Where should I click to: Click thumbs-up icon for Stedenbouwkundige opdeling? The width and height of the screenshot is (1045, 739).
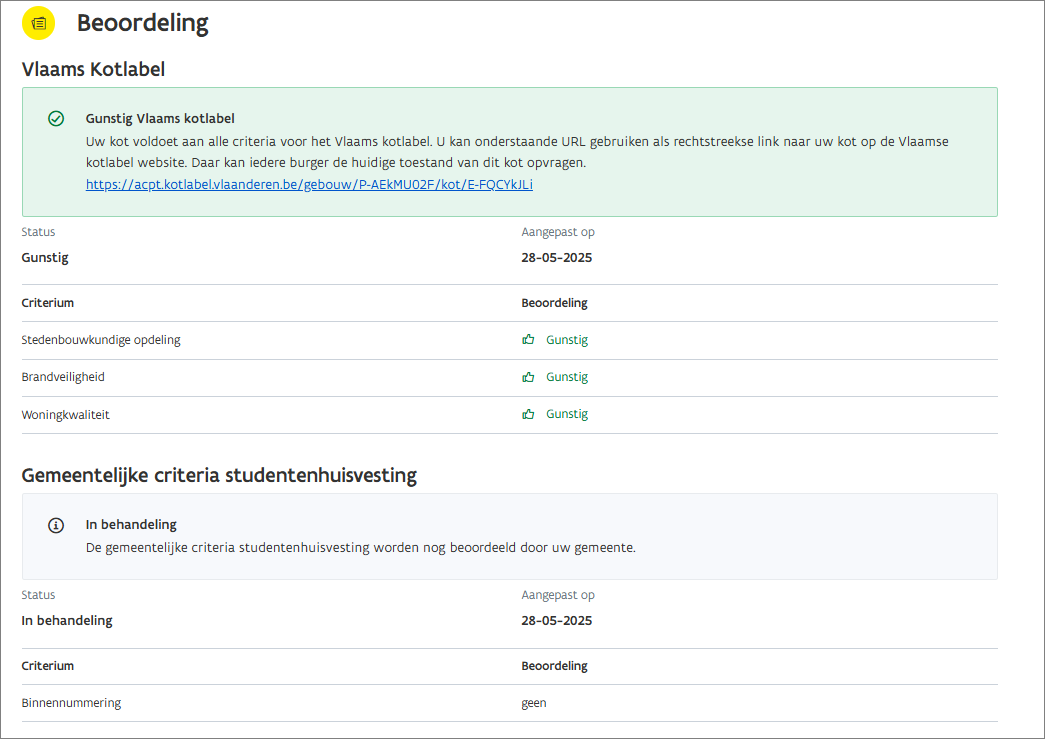[528, 340]
